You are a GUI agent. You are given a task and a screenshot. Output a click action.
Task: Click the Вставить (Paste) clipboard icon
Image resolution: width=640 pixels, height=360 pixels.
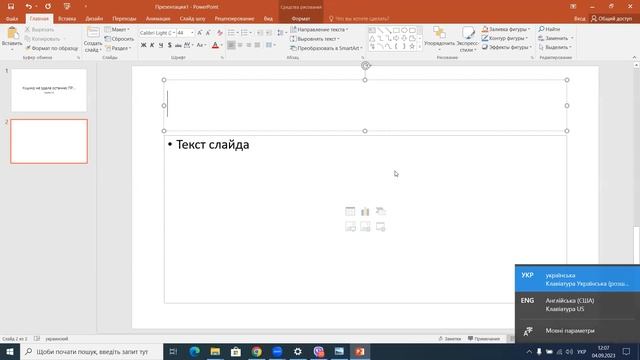(12, 33)
